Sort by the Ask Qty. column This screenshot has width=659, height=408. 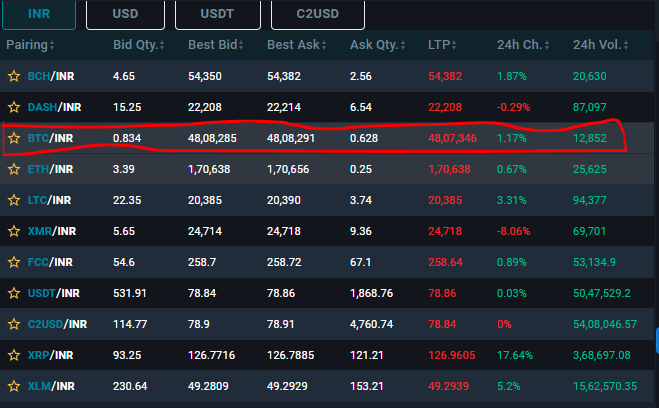[x=377, y=45]
